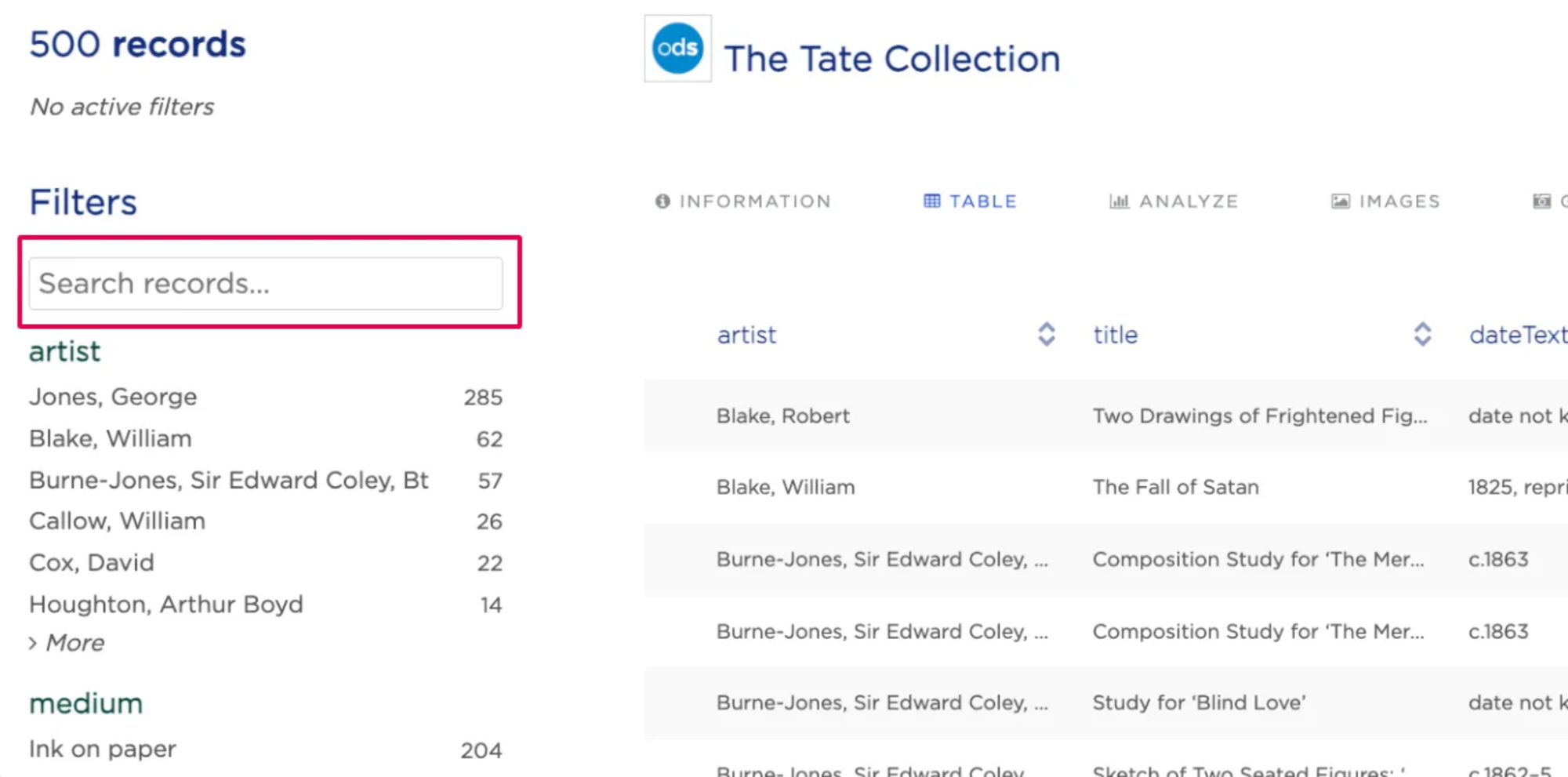Click 204 count for Ink on paper
Screen dimensions: 1568x777
[x=481, y=750]
